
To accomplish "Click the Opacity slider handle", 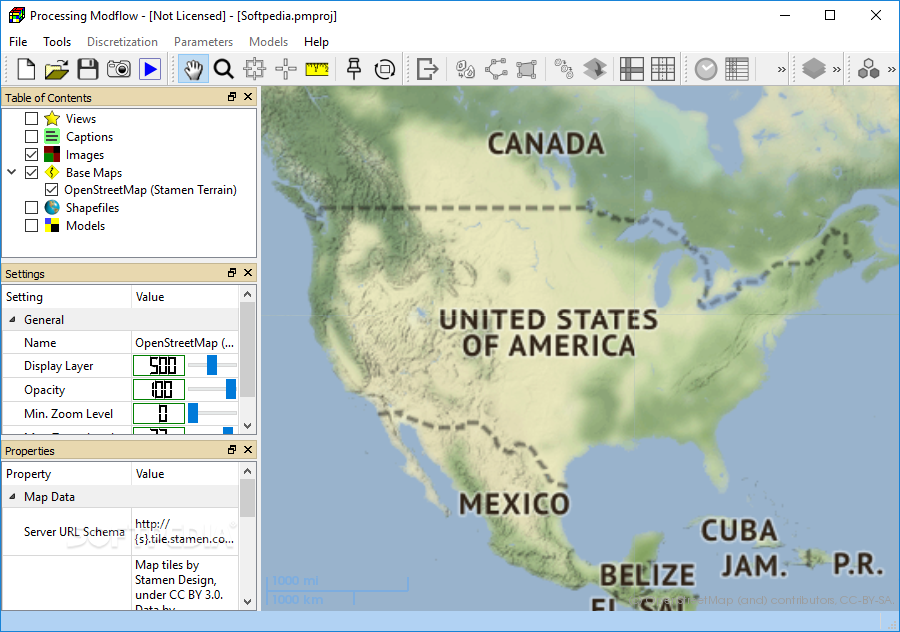I will pos(231,389).
